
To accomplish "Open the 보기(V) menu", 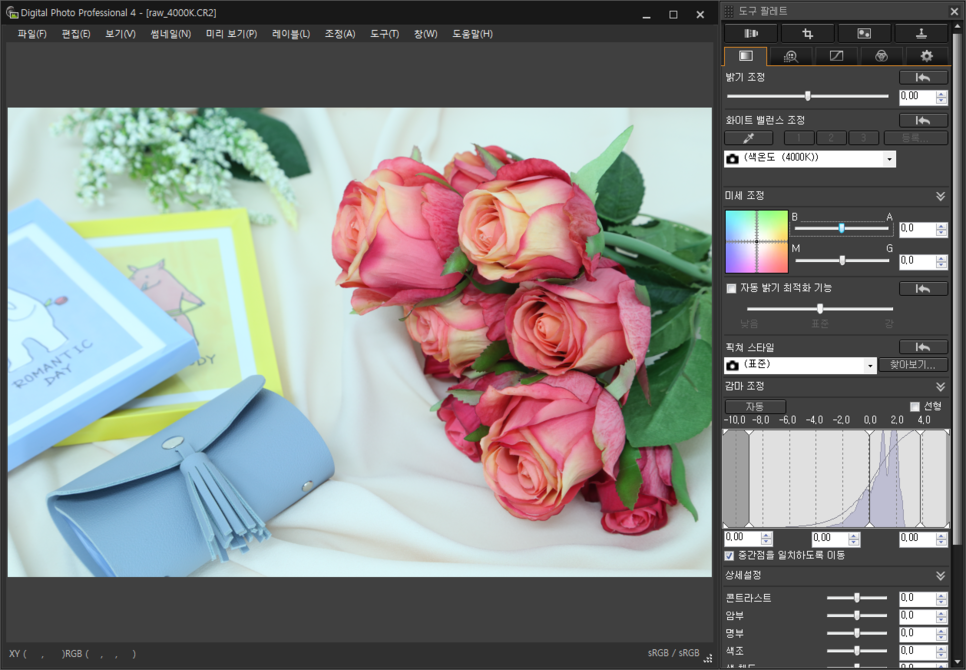I will (x=120, y=34).
